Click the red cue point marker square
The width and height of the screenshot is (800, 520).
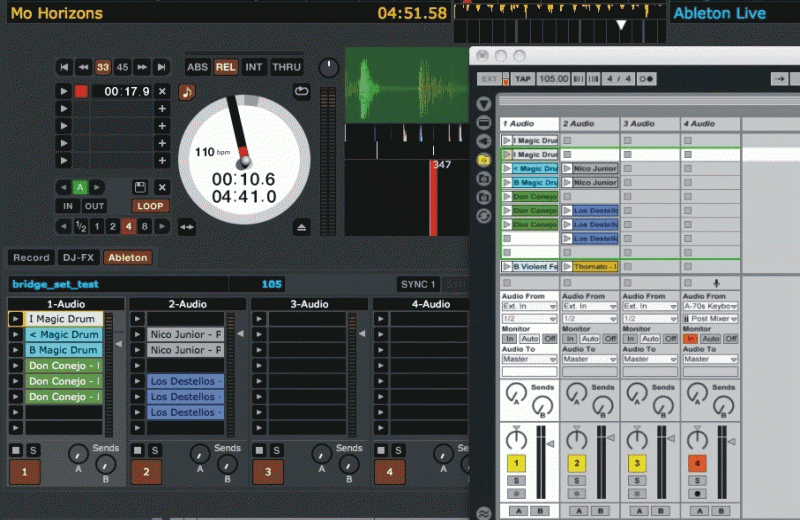click(81, 92)
